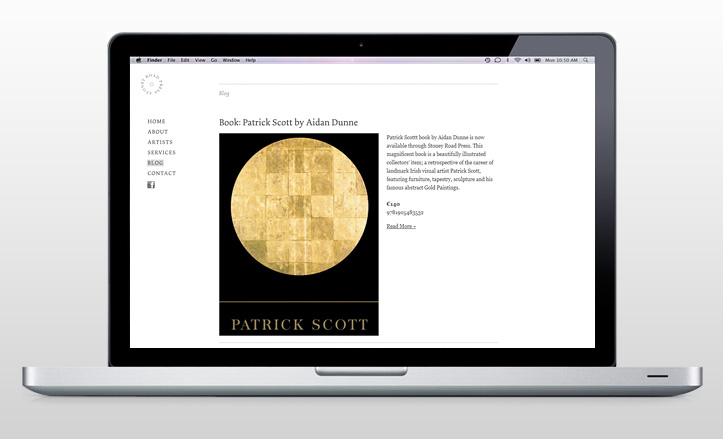
Task: Click the Bluetooth menu bar icon
Action: [x=508, y=60]
